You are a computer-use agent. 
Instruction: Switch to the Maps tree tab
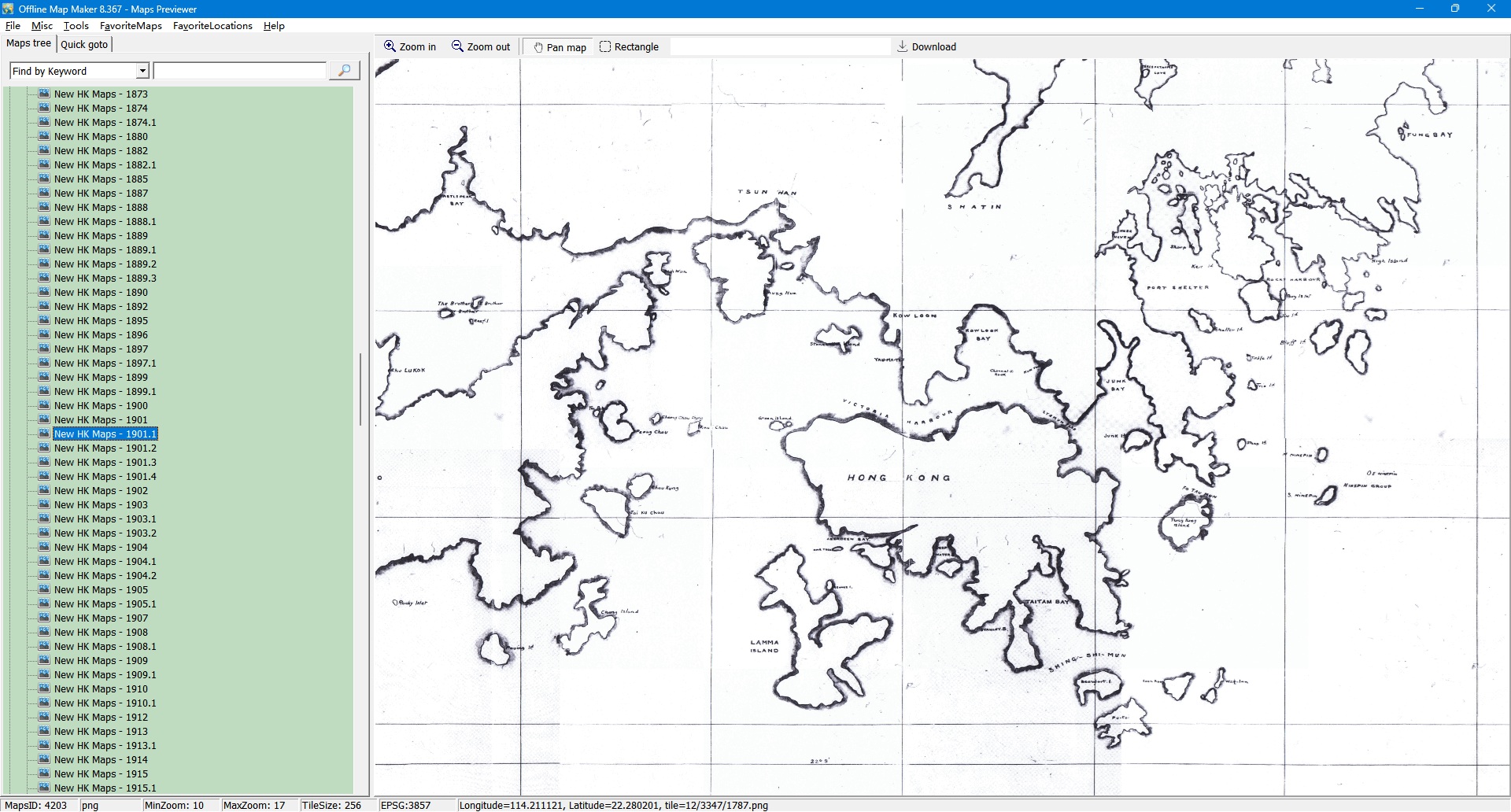coord(28,43)
